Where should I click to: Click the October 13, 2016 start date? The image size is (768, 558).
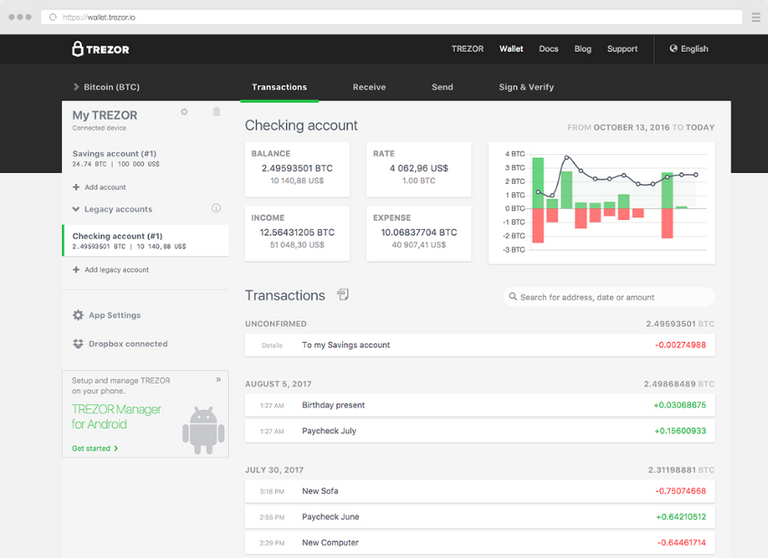click(631, 127)
